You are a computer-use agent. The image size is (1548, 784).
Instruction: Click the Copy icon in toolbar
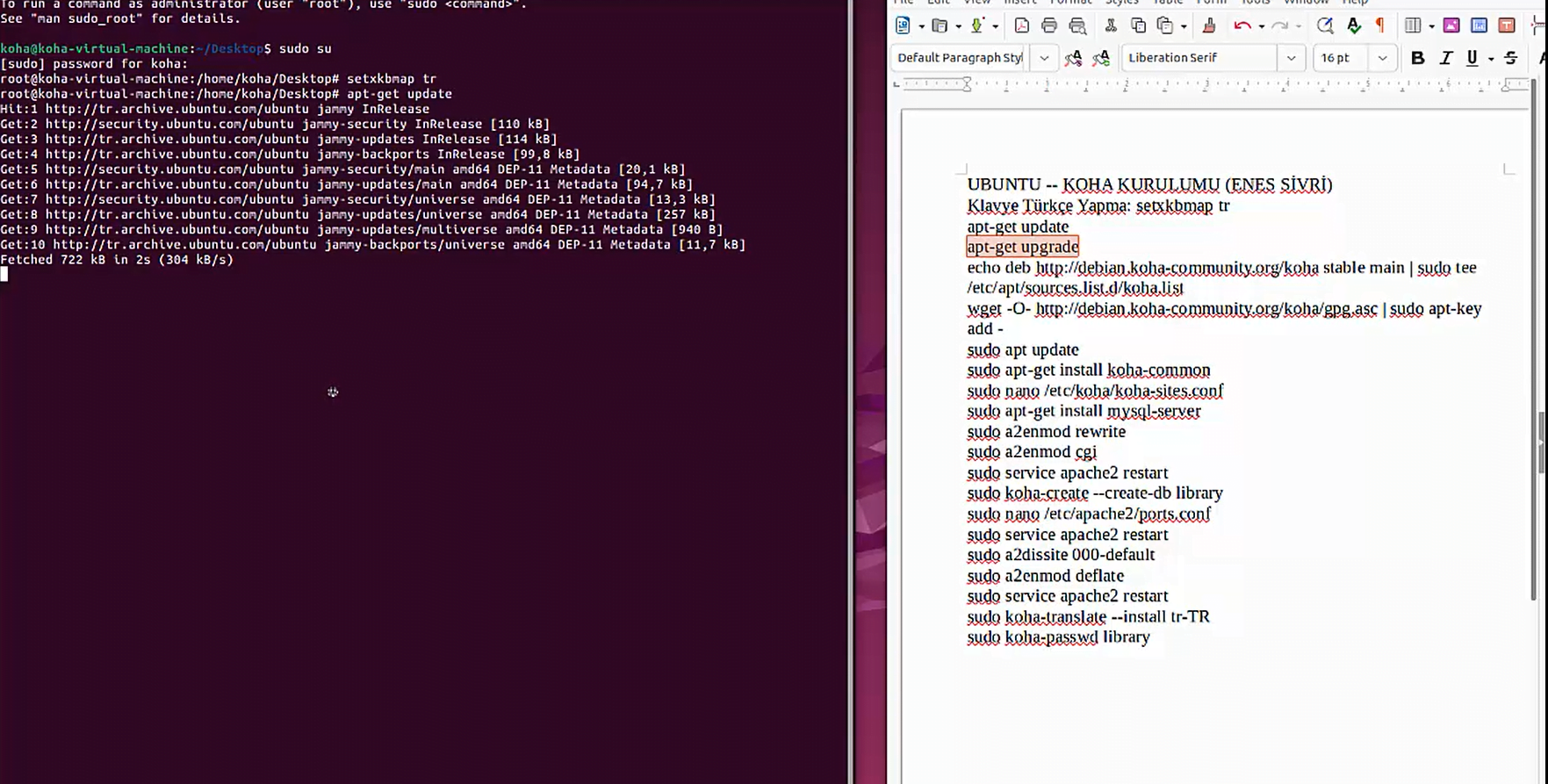tap(1138, 26)
